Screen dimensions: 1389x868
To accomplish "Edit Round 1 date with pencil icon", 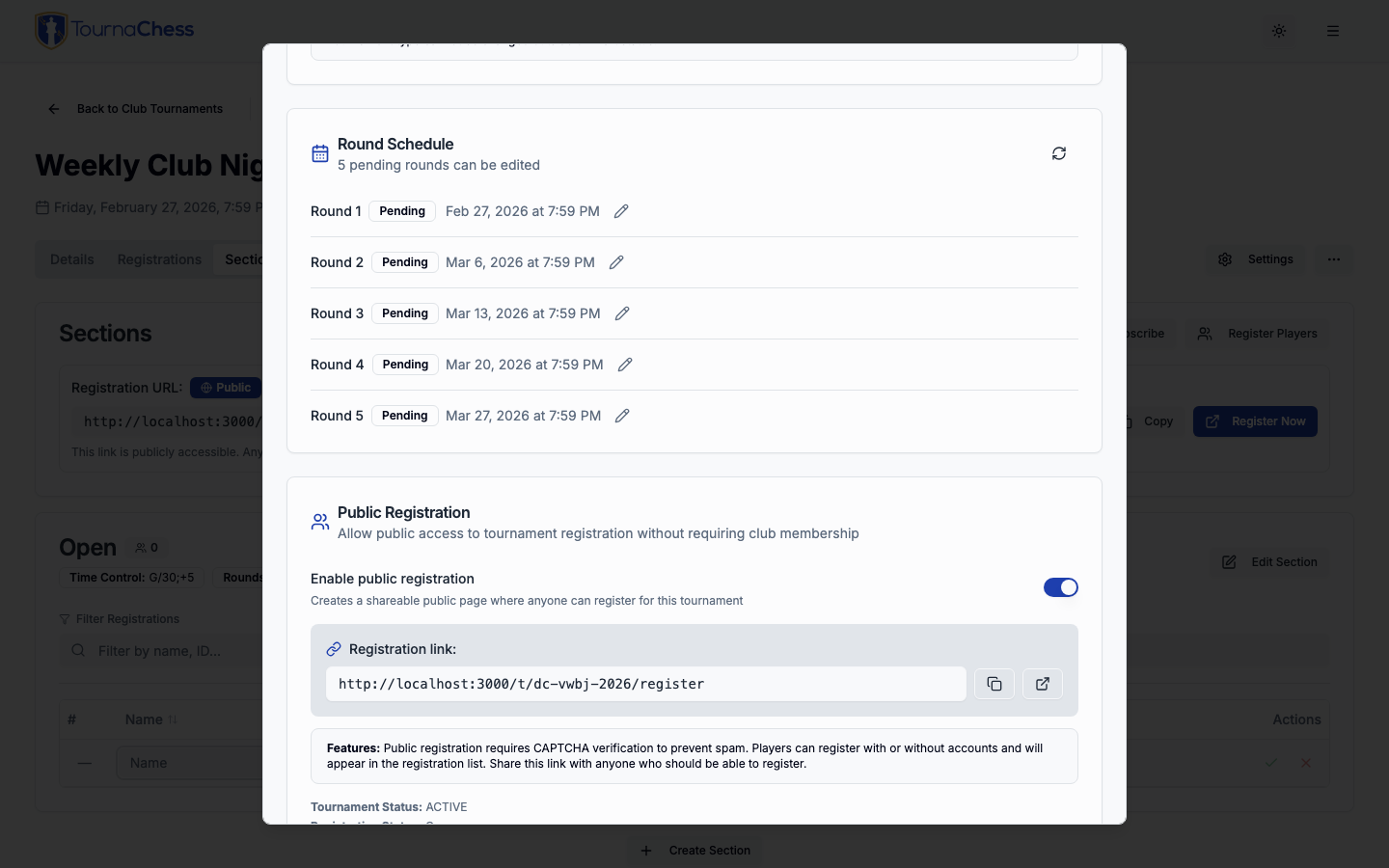I will (x=621, y=211).
